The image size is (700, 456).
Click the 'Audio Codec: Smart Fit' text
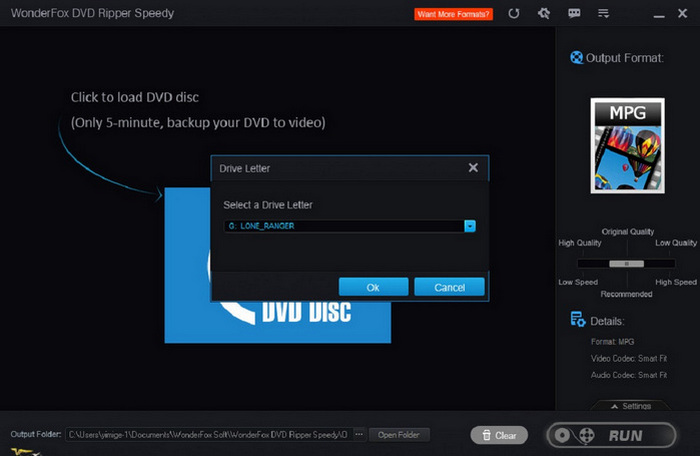pyautogui.click(x=629, y=375)
